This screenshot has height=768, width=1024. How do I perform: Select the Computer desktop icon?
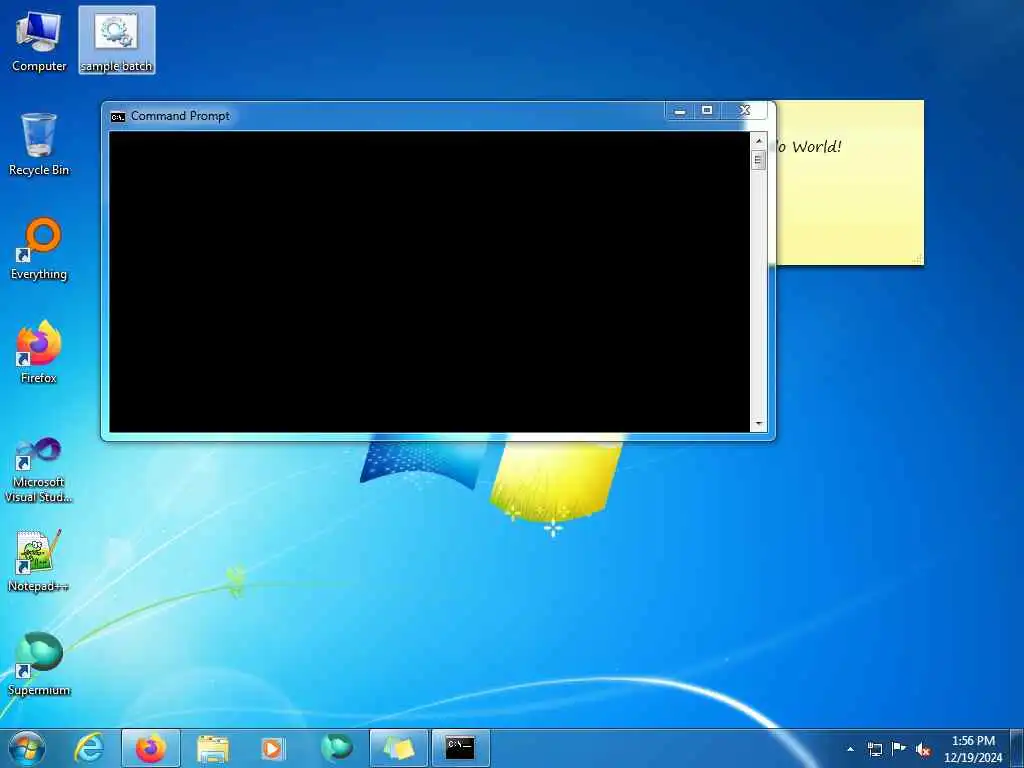(39, 40)
